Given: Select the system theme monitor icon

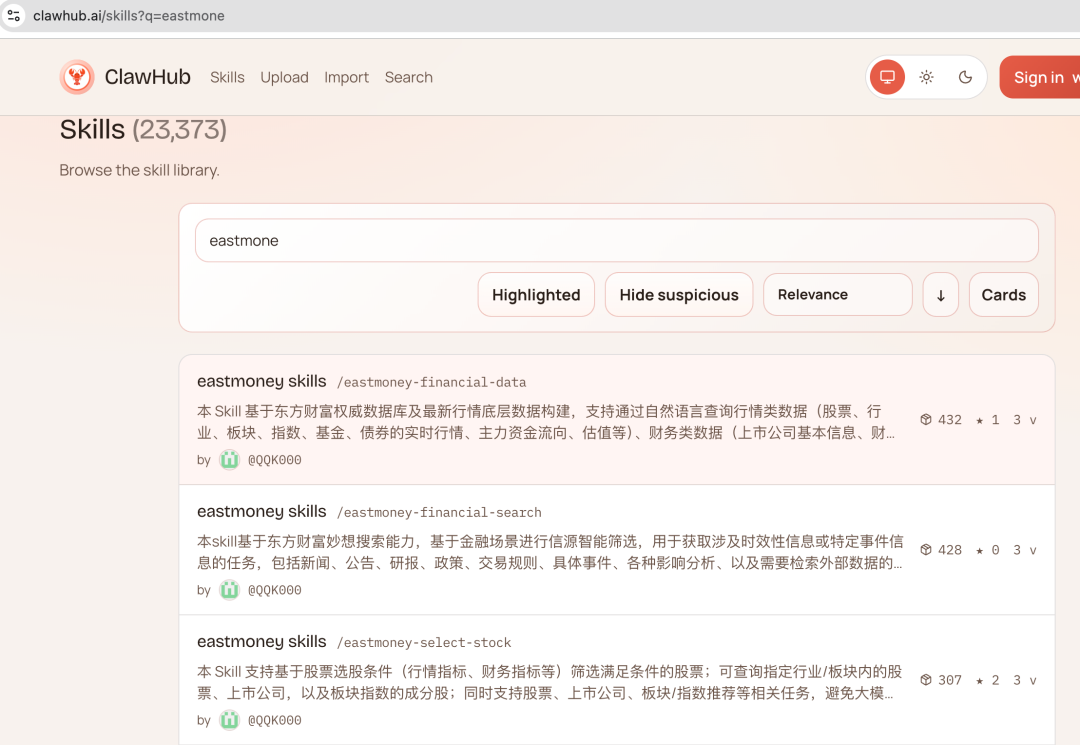Looking at the screenshot, I should pos(887,77).
